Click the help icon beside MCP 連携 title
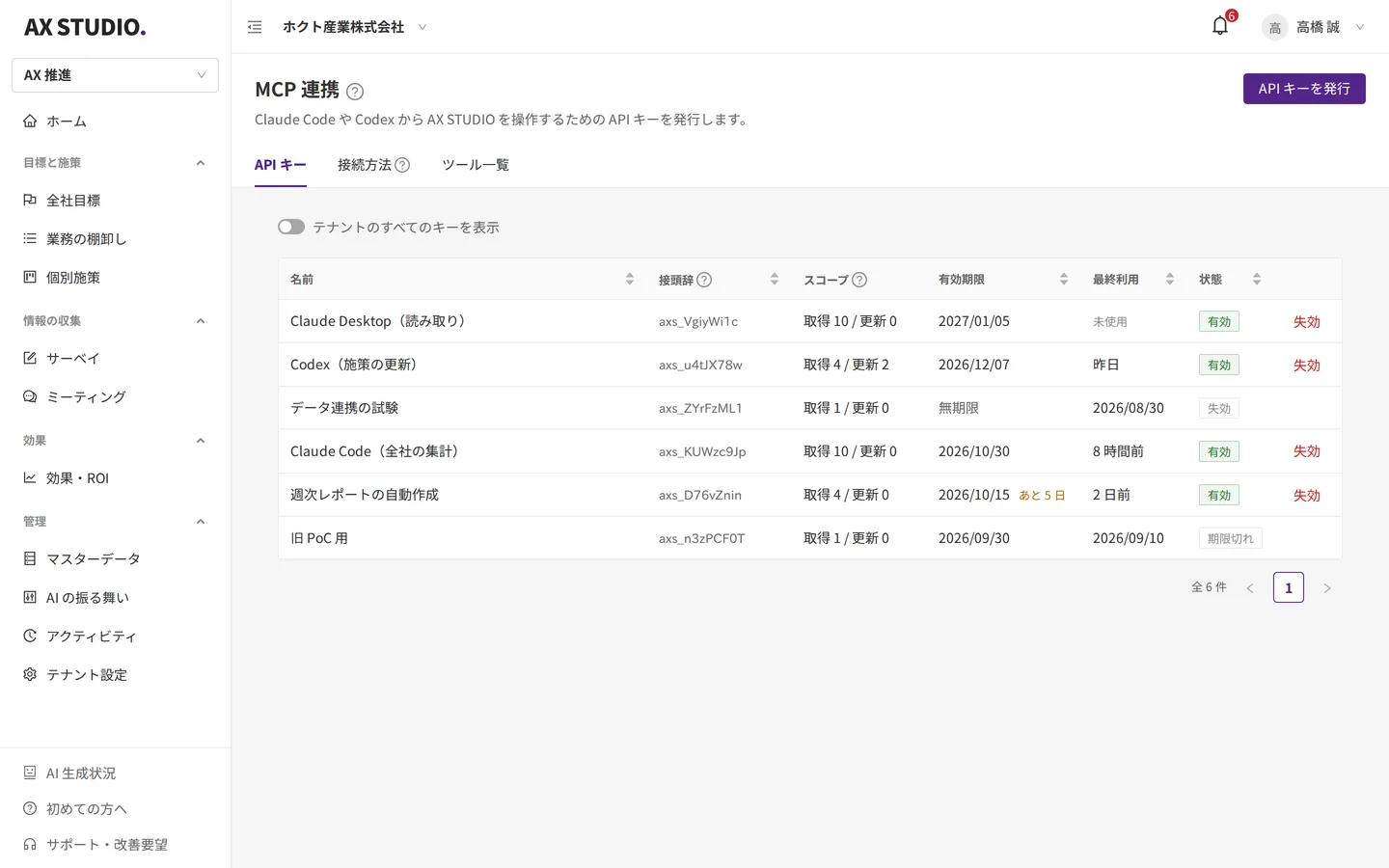 click(x=355, y=92)
